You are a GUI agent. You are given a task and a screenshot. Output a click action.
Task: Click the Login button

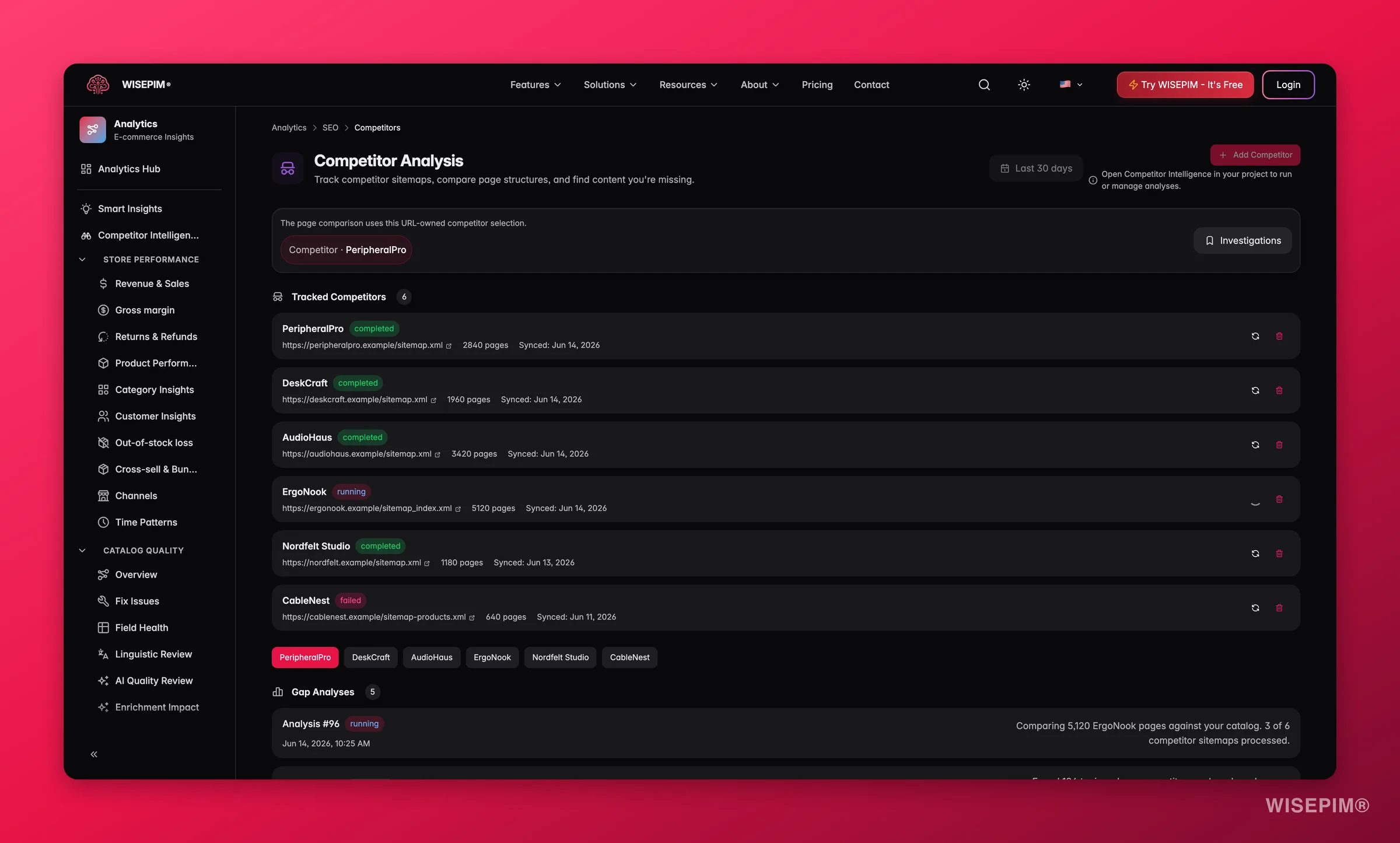tap(1288, 85)
